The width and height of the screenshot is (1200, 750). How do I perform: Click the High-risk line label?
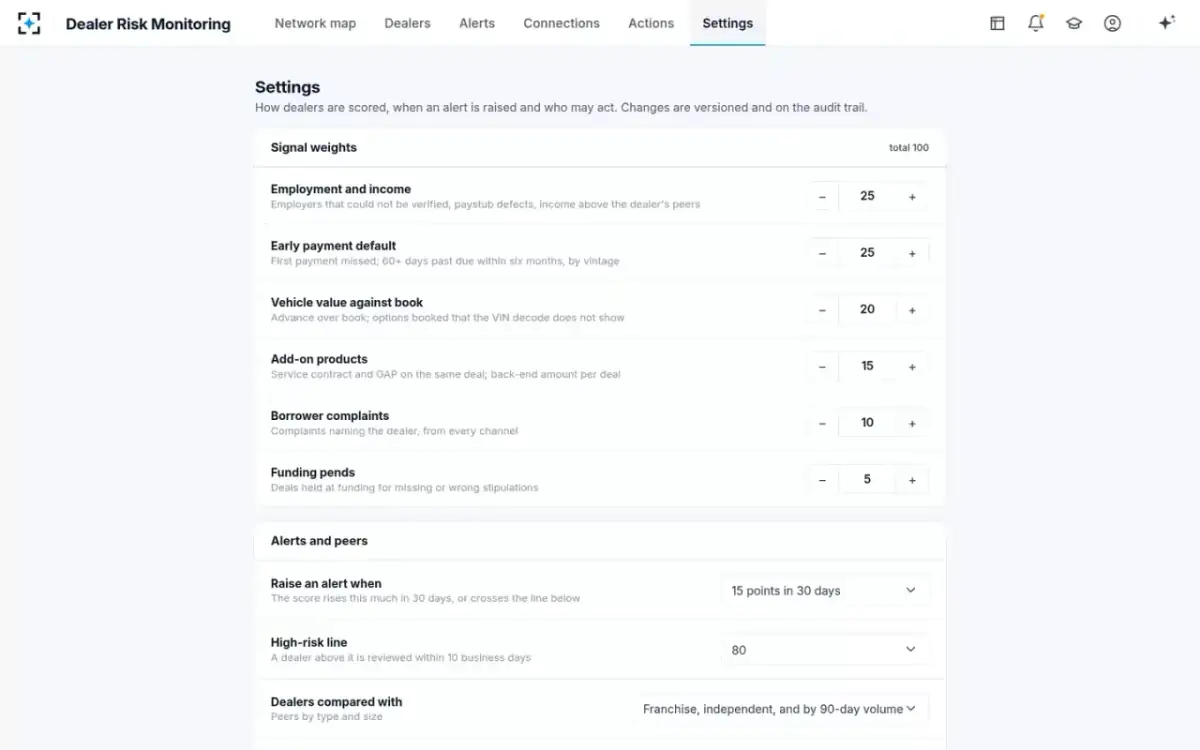tap(309, 643)
